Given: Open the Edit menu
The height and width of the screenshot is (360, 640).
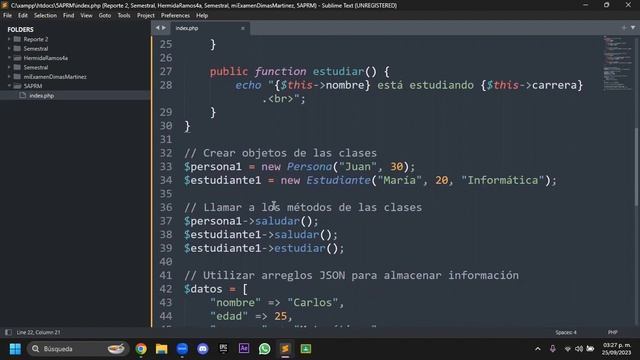Looking at the screenshot, I should [23, 16].
